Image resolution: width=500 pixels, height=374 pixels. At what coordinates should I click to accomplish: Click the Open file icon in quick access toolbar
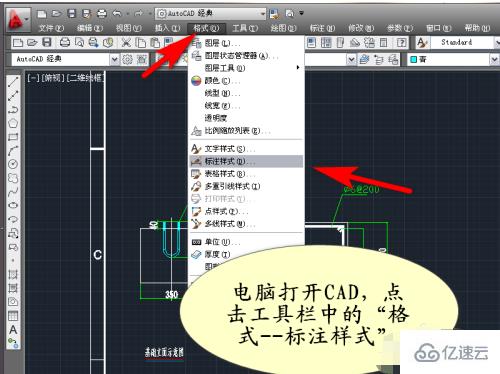point(56,14)
